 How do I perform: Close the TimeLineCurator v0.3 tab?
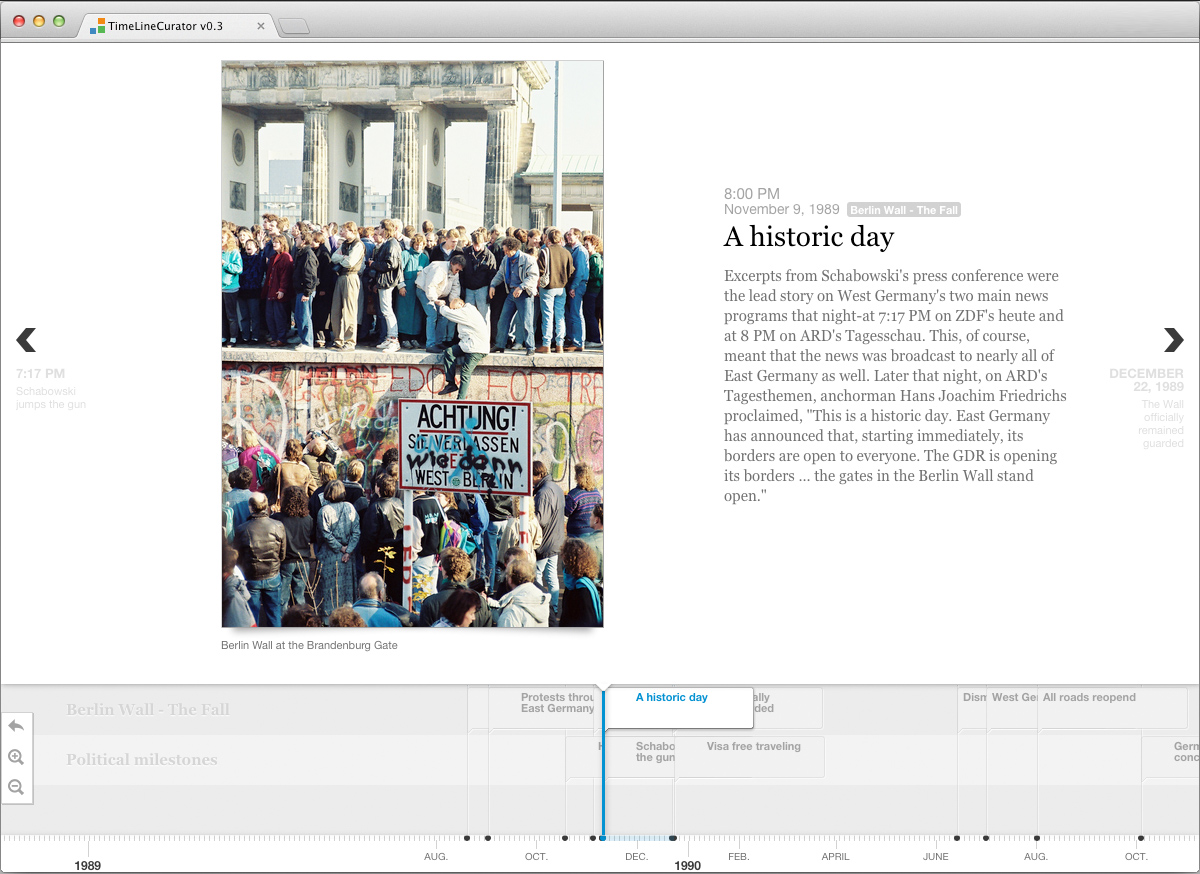click(261, 26)
